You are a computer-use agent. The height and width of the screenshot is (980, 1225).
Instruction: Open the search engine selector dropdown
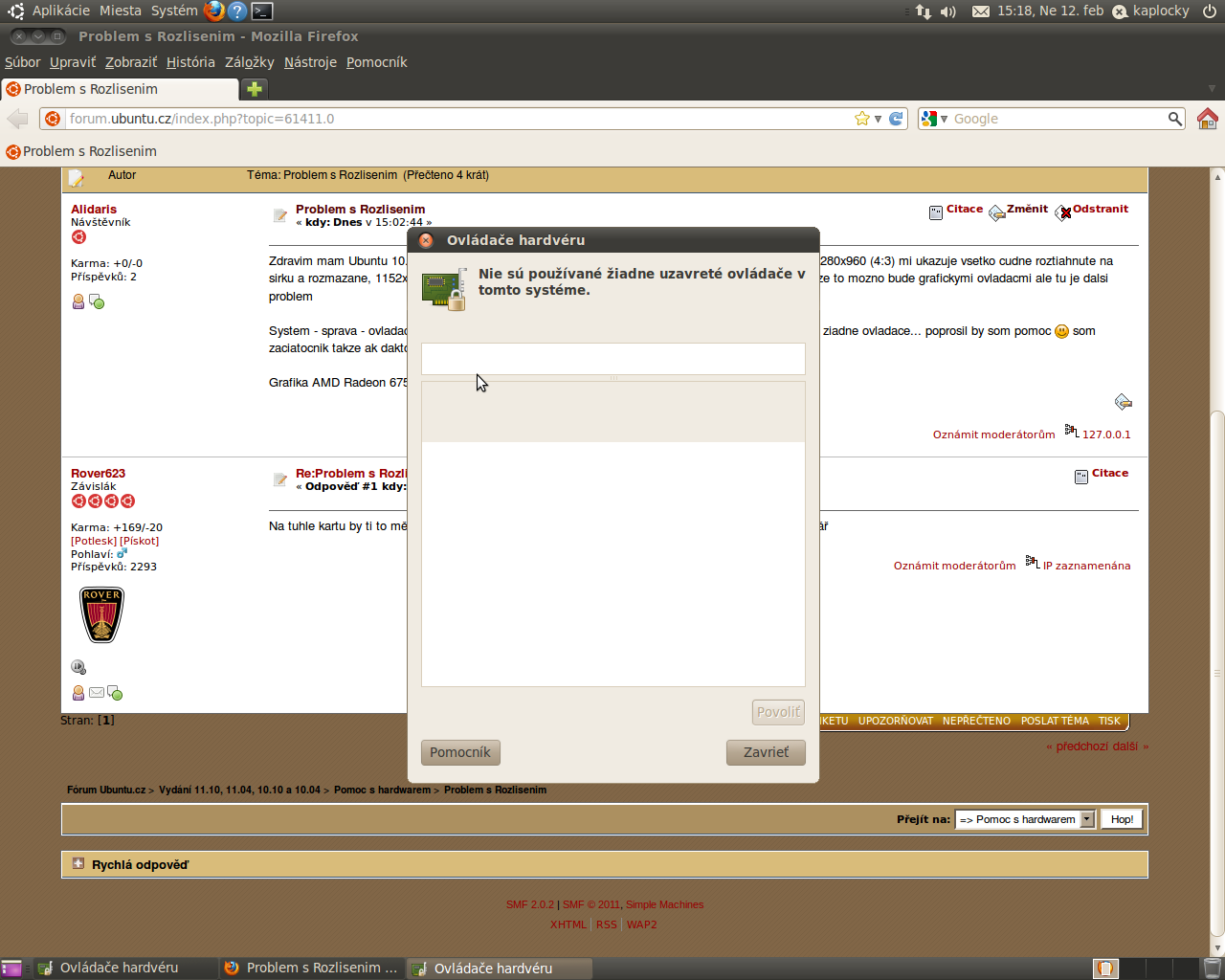[x=934, y=119]
